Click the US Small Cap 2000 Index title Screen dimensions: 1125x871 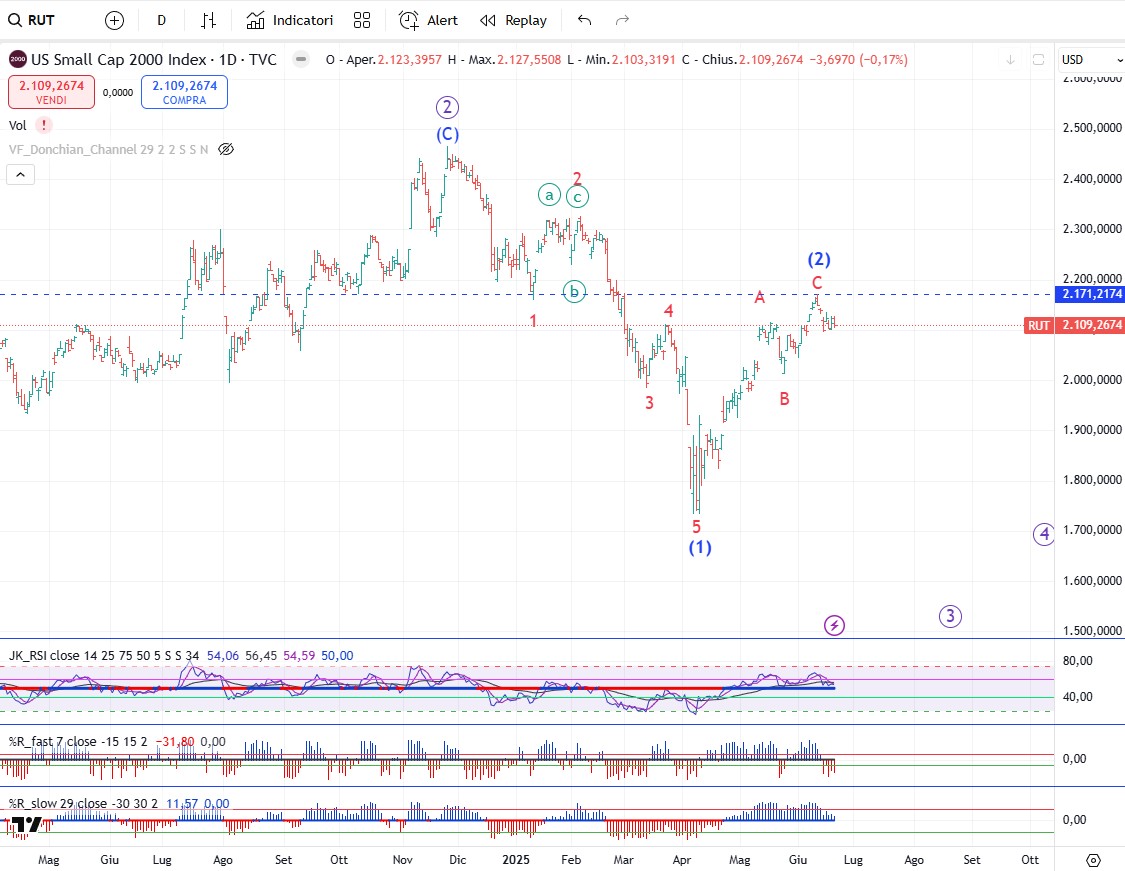pyautogui.click(x=119, y=60)
